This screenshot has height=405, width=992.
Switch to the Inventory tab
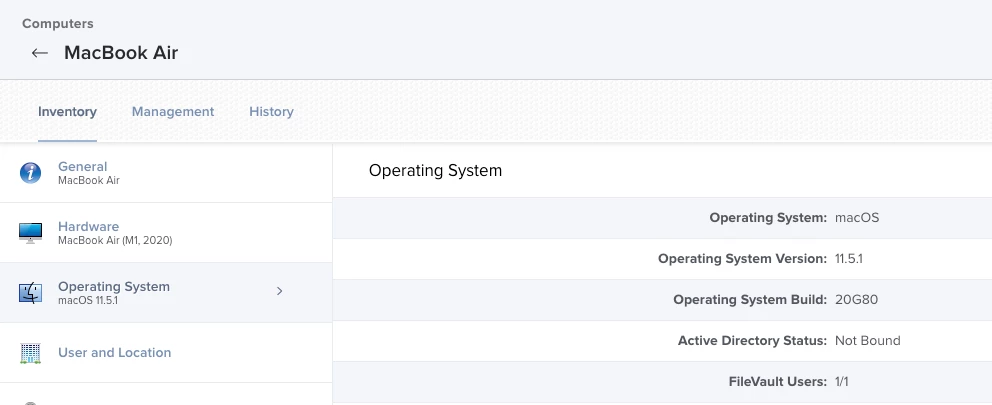[x=67, y=112]
